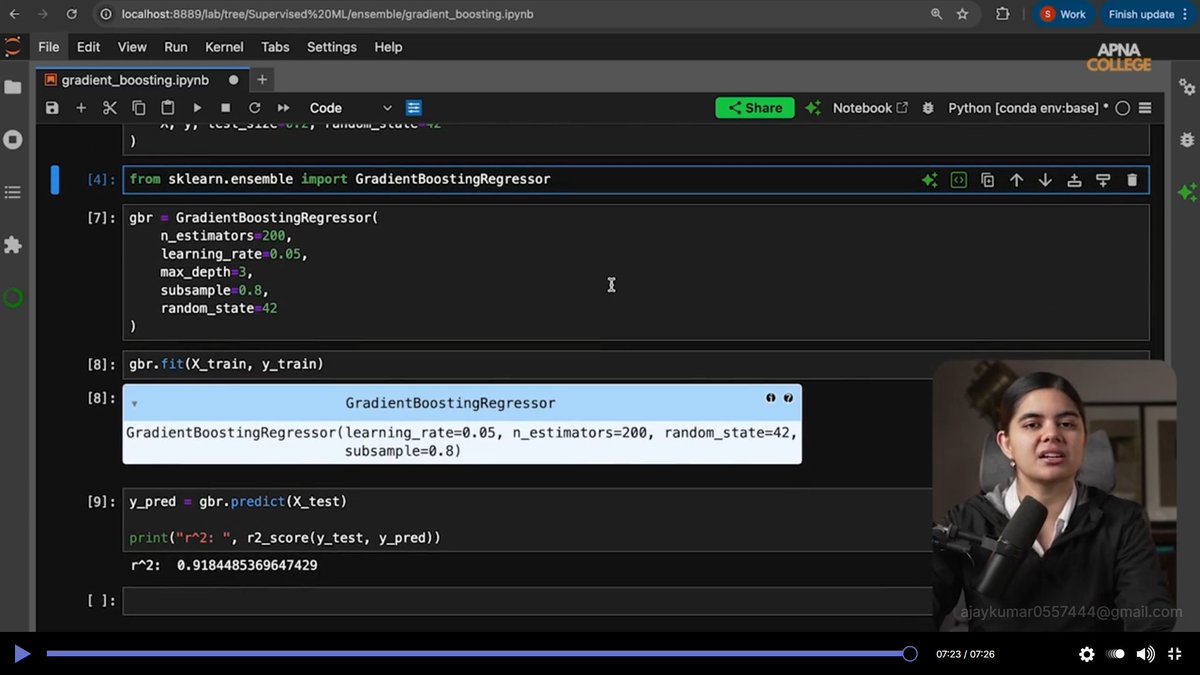This screenshot has width=1200, height=675.
Task: Insert a cell below the active cell
Action: (1103, 180)
